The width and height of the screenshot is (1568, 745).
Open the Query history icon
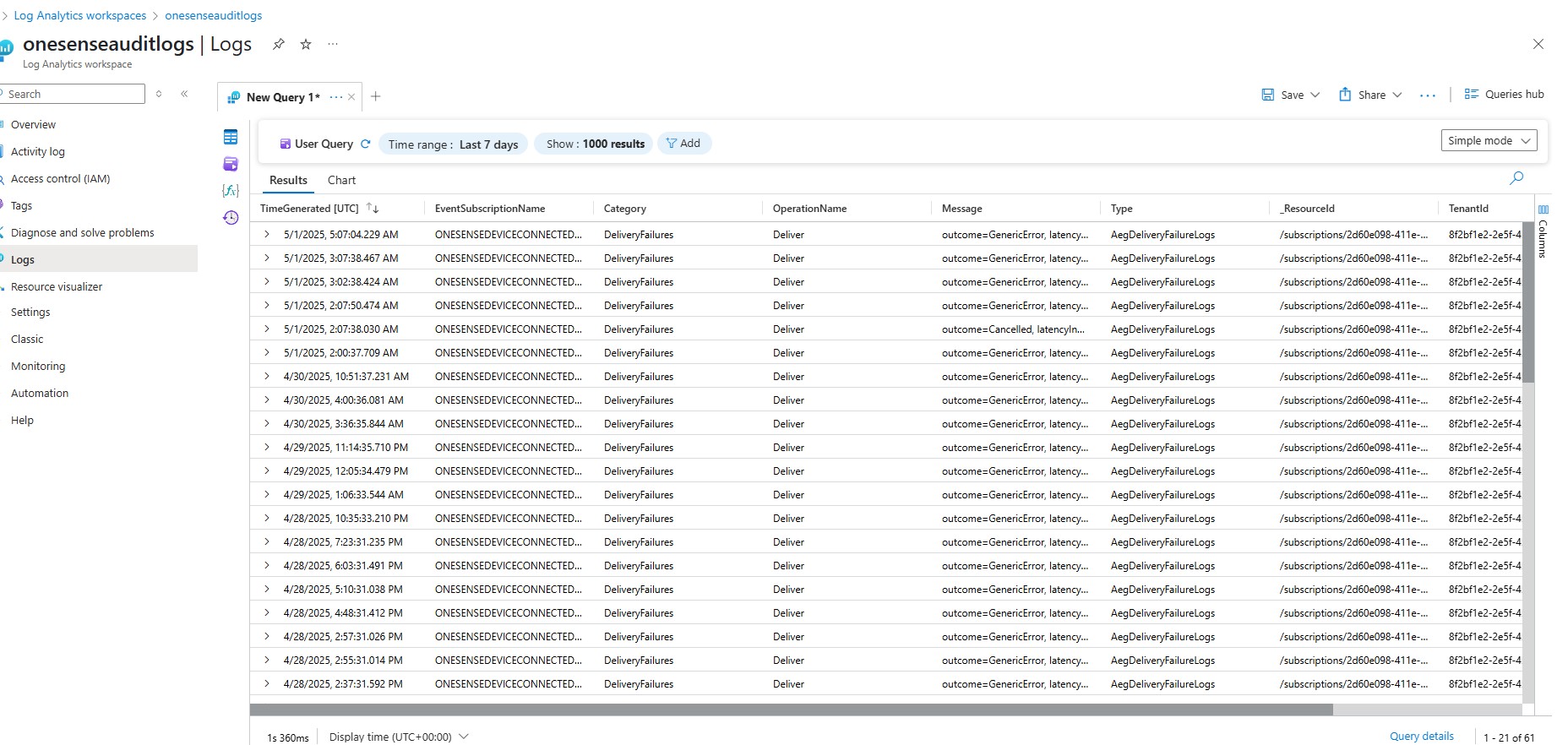[x=231, y=218]
